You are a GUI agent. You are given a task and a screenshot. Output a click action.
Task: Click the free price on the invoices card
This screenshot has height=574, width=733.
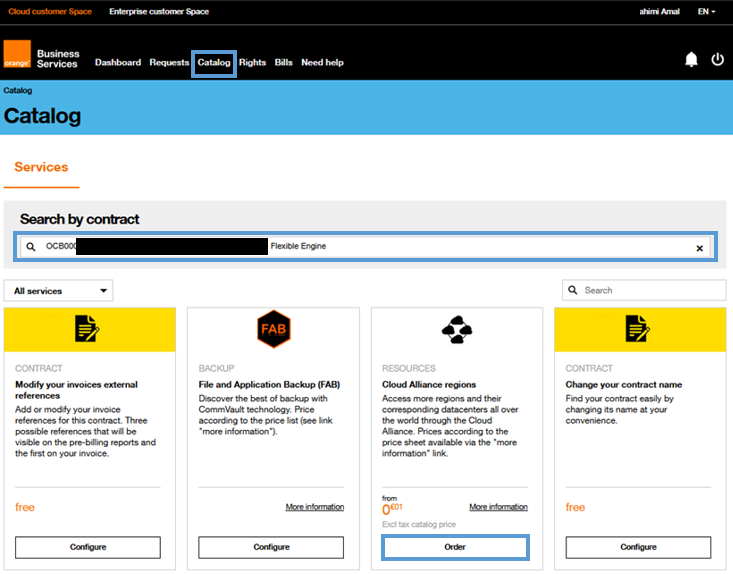(x=25, y=507)
